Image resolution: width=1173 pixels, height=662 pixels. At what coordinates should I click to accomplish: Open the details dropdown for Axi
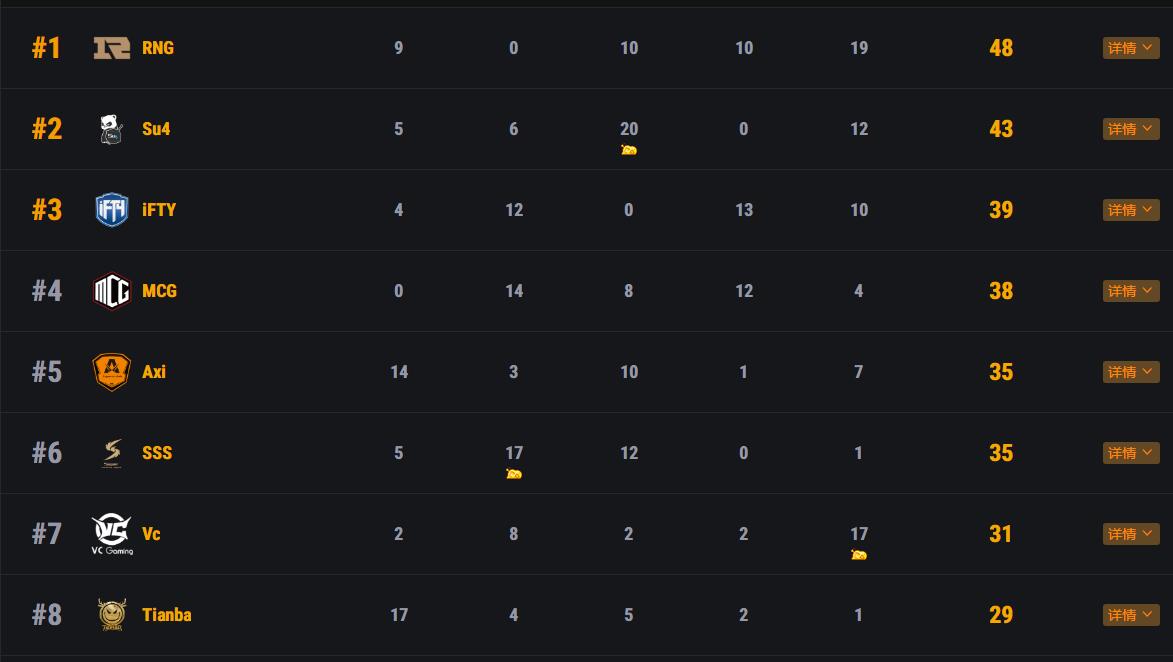click(x=1131, y=372)
